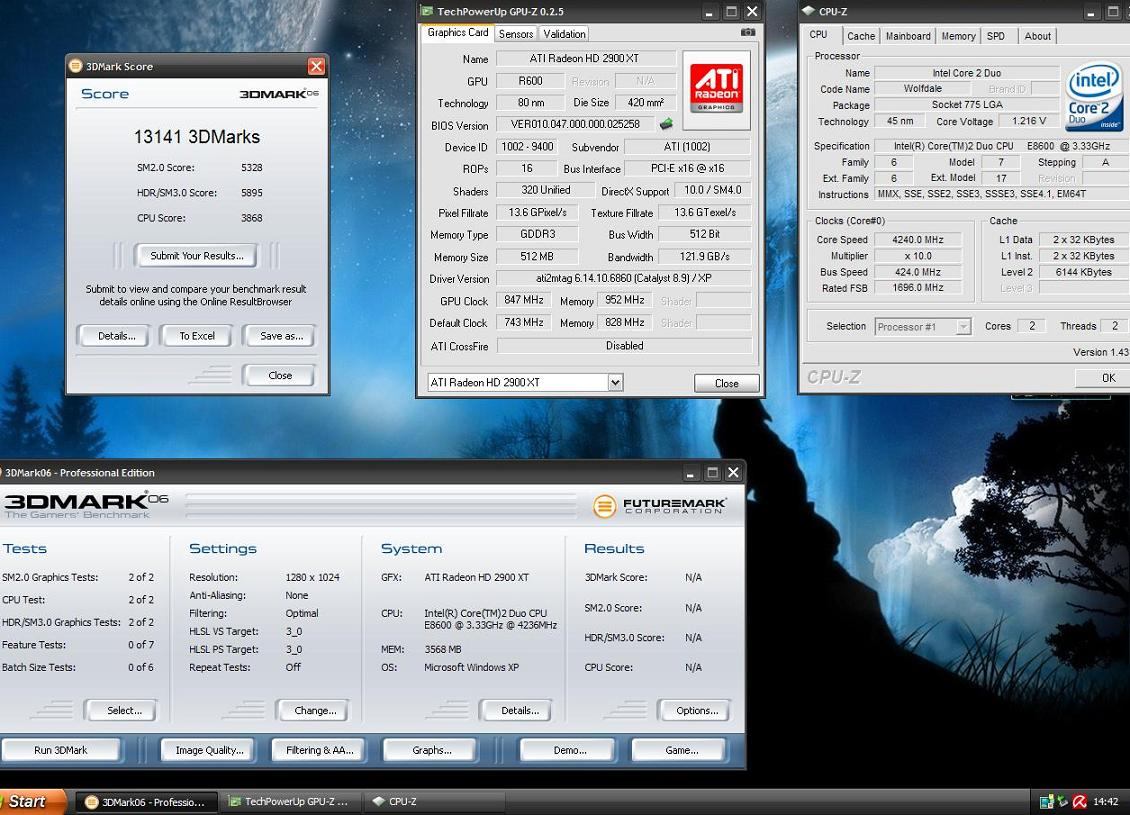Switch to the Validation tab
This screenshot has height=815, width=1130.
[564, 34]
